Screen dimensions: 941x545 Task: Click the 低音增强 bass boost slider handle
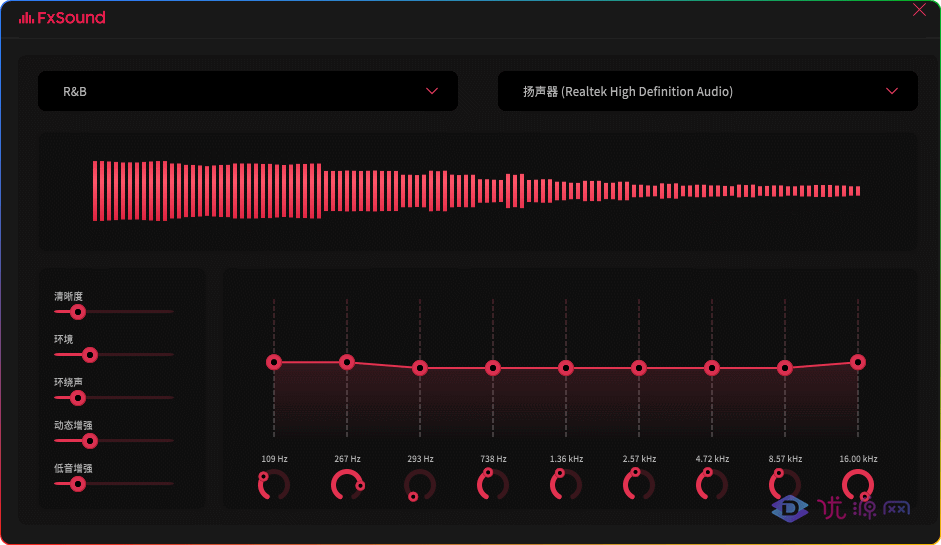pyautogui.click(x=77, y=484)
